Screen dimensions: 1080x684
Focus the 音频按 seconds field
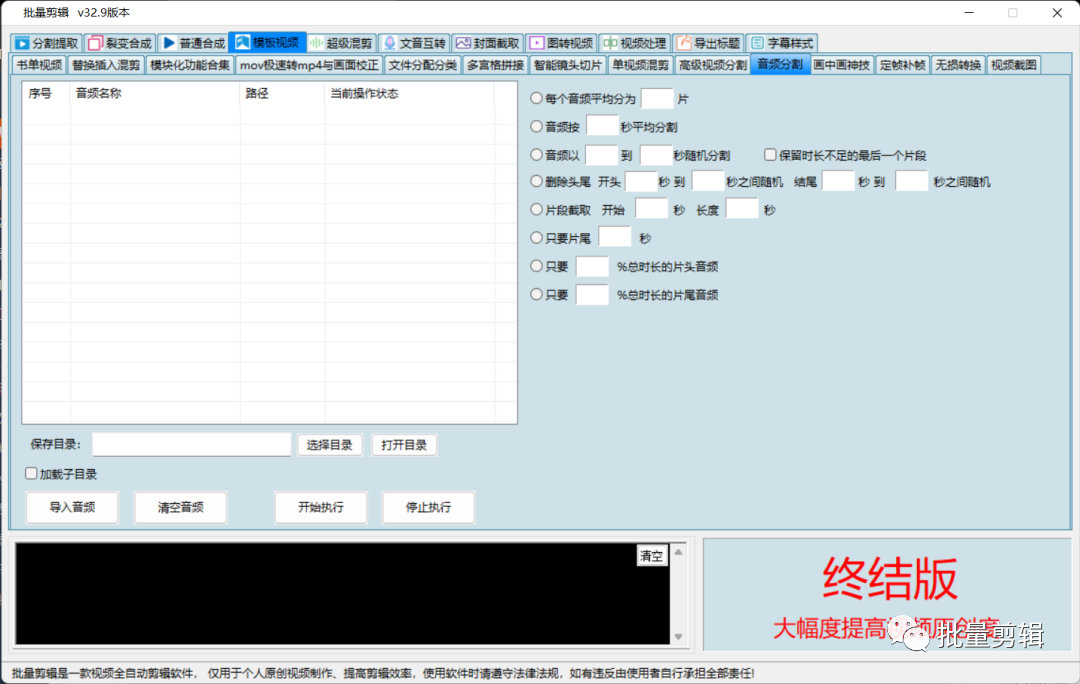[602, 126]
